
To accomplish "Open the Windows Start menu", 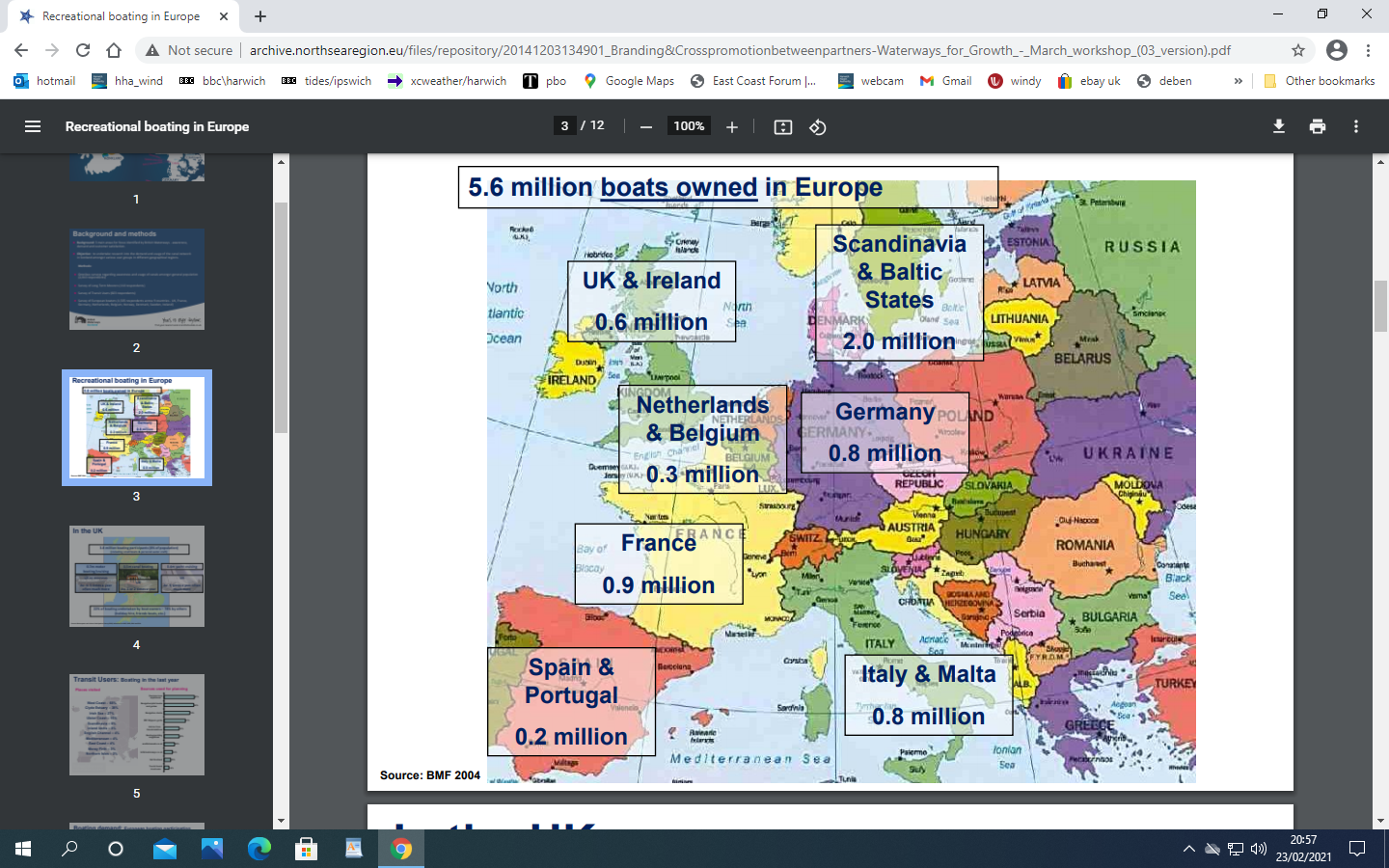I will coord(23,849).
